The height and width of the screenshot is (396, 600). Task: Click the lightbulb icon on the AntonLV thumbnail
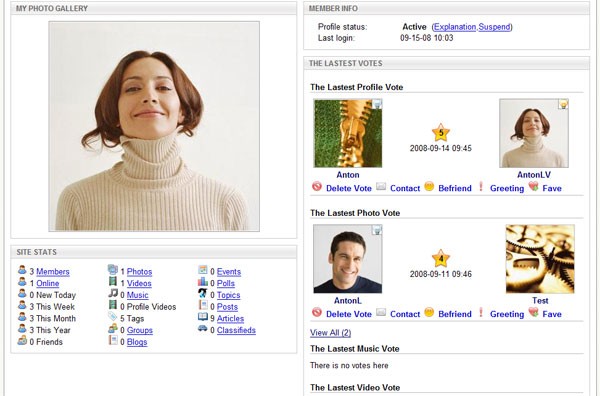pyautogui.click(x=563, y=104)
